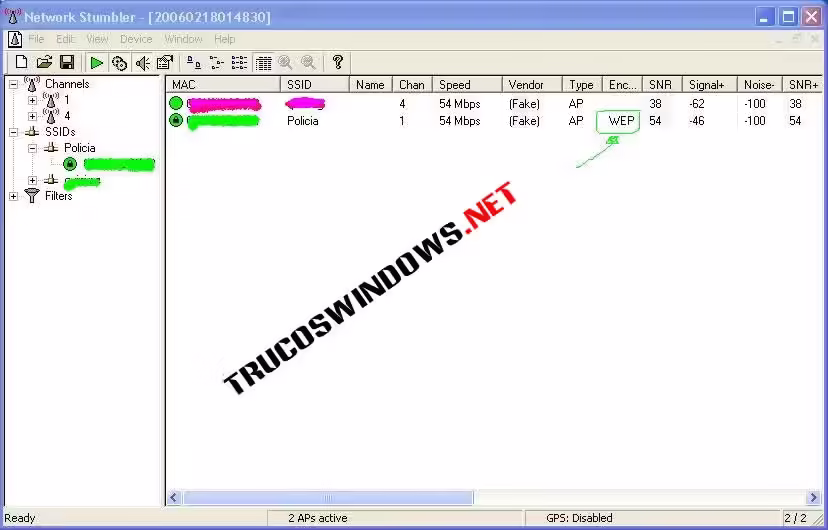The height and width of the screenshot is (530, 828).
Task: Click 'GPS: Disabled' in the status bar
Action: coord(579,518)
